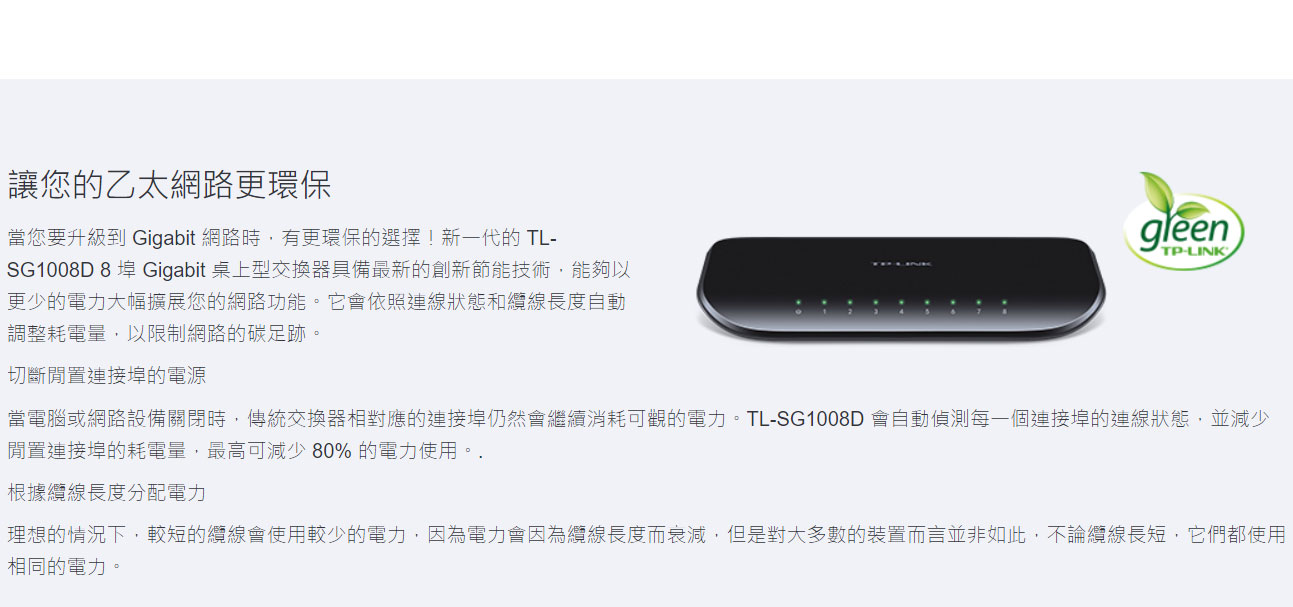Click TL-SG1008D in the idle-port paragraph
The width and height of the screenshot is (1293, 607).
click(x=805, y=419)
